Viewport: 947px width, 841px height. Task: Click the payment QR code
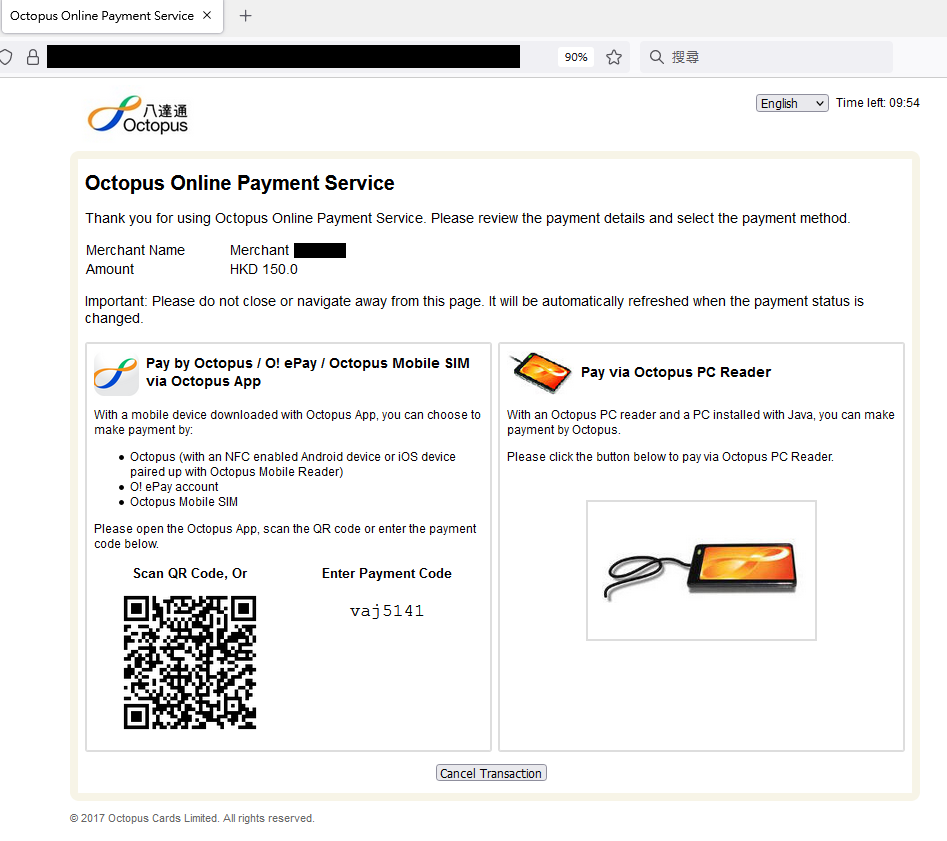pyautogui.click(x=190, y=662)
